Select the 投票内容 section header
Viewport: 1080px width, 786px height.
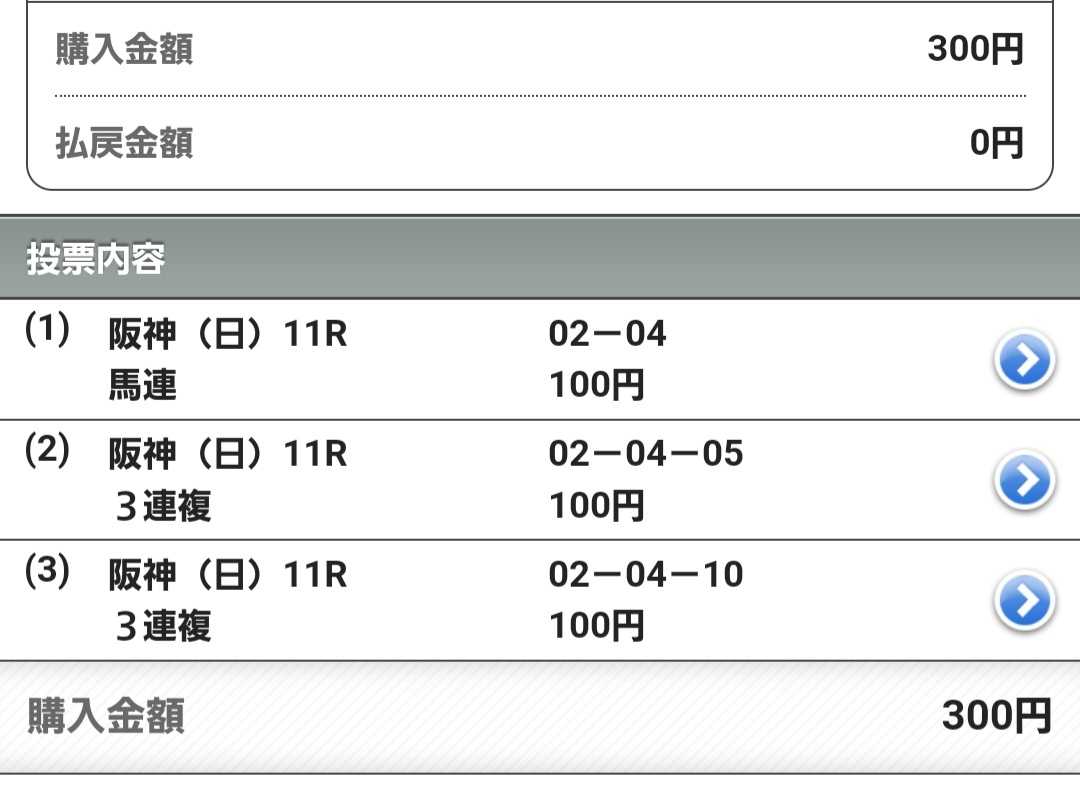coord(96,260)
